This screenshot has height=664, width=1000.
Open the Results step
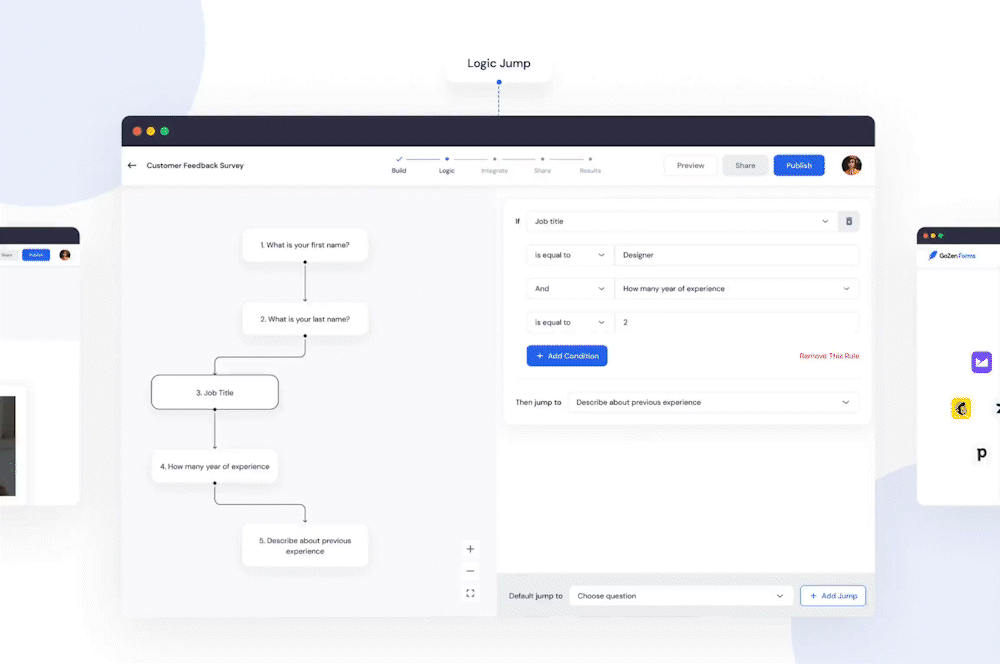pyautogui.click(x=590, y=165)
